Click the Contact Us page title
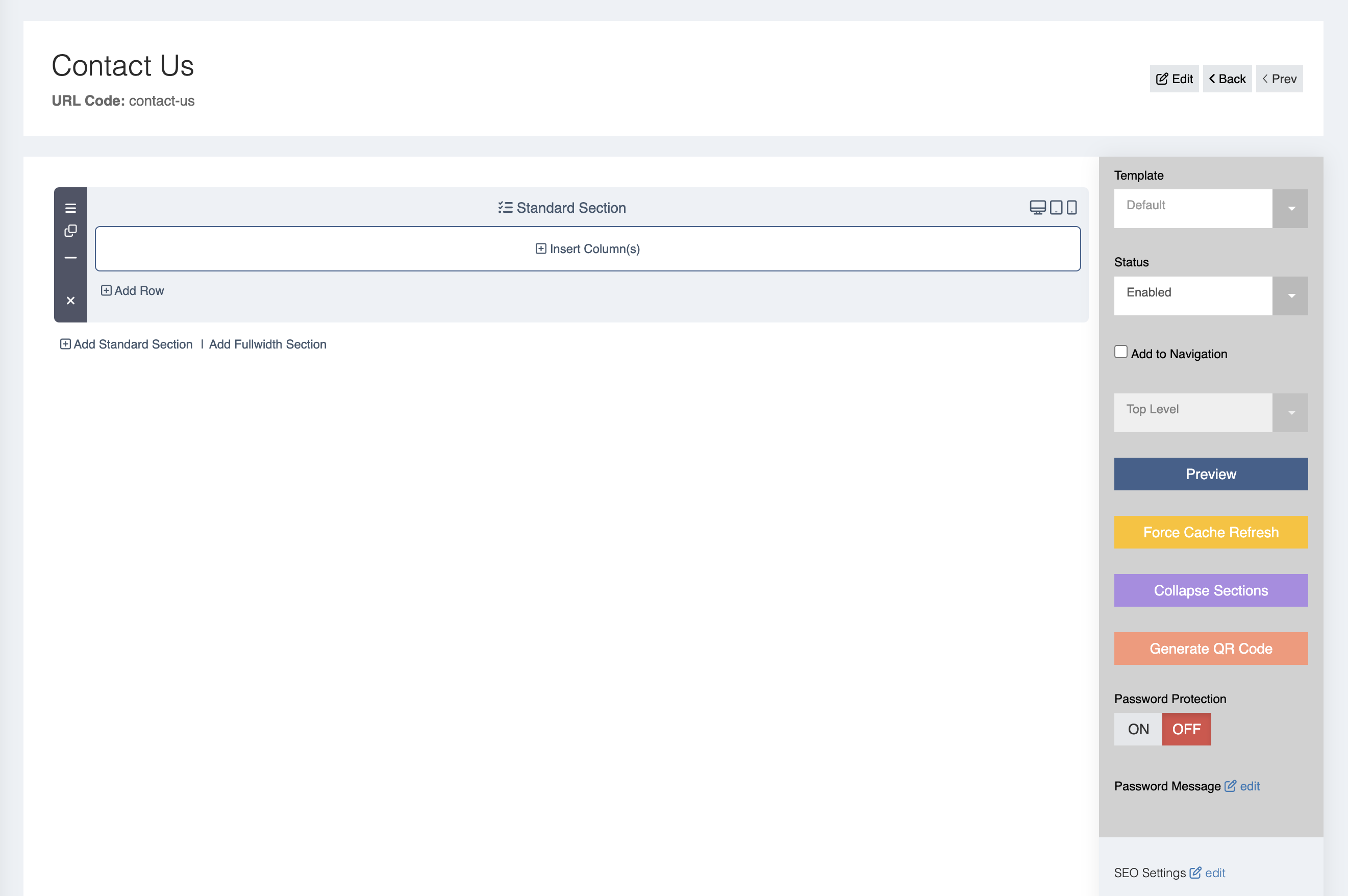Viewport: 1348px width, 896px height. click(x=123, y=65)
